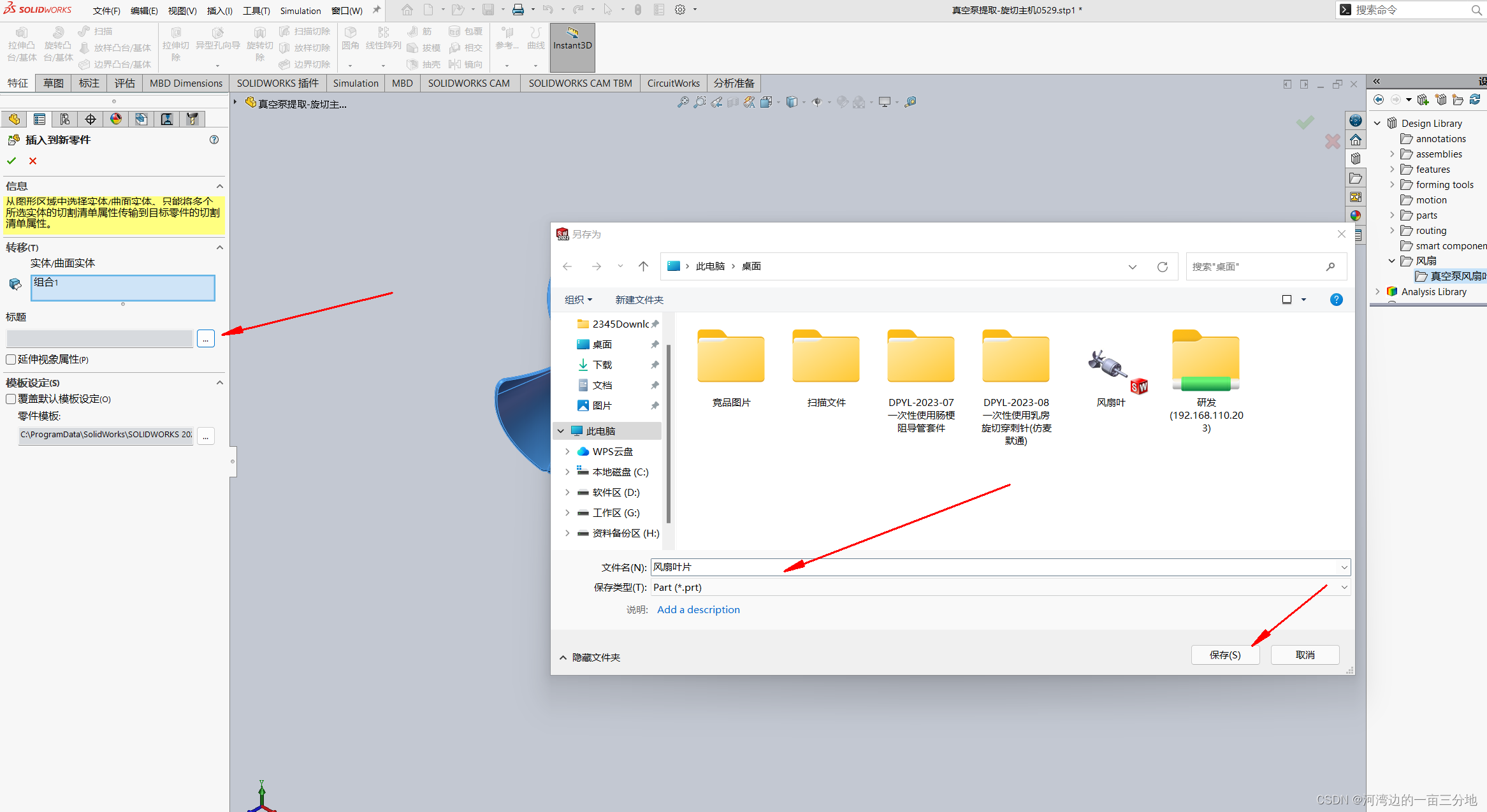
Task: Click refresh icon beside address bar
Action: pyautogui.click(x=1162, y=266)
